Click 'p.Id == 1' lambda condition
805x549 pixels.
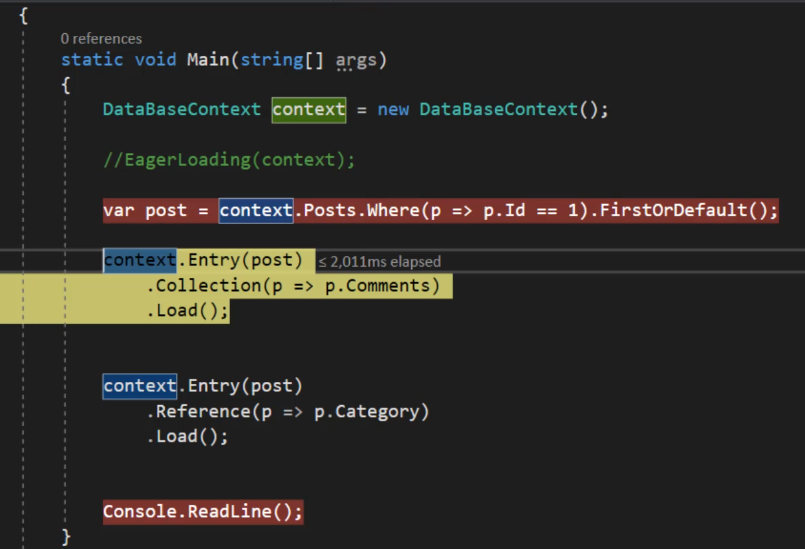coord(531,210)
